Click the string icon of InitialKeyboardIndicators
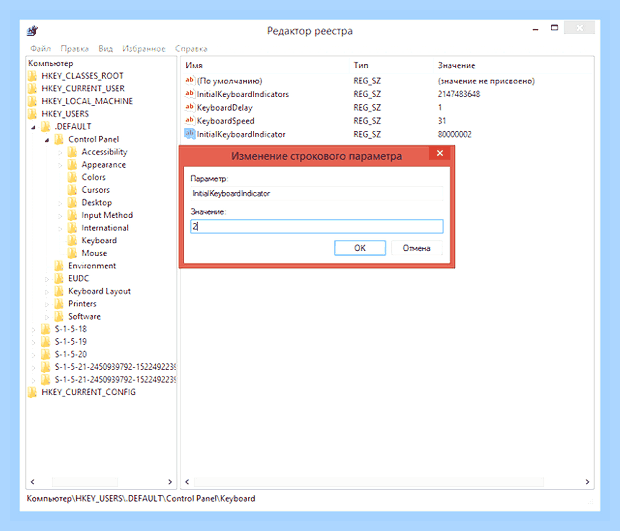The image size is (620, 531). (x=190, y=94)
